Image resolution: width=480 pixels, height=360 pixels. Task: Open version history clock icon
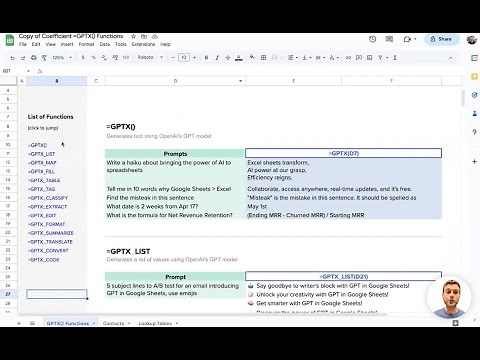point(373,39)
